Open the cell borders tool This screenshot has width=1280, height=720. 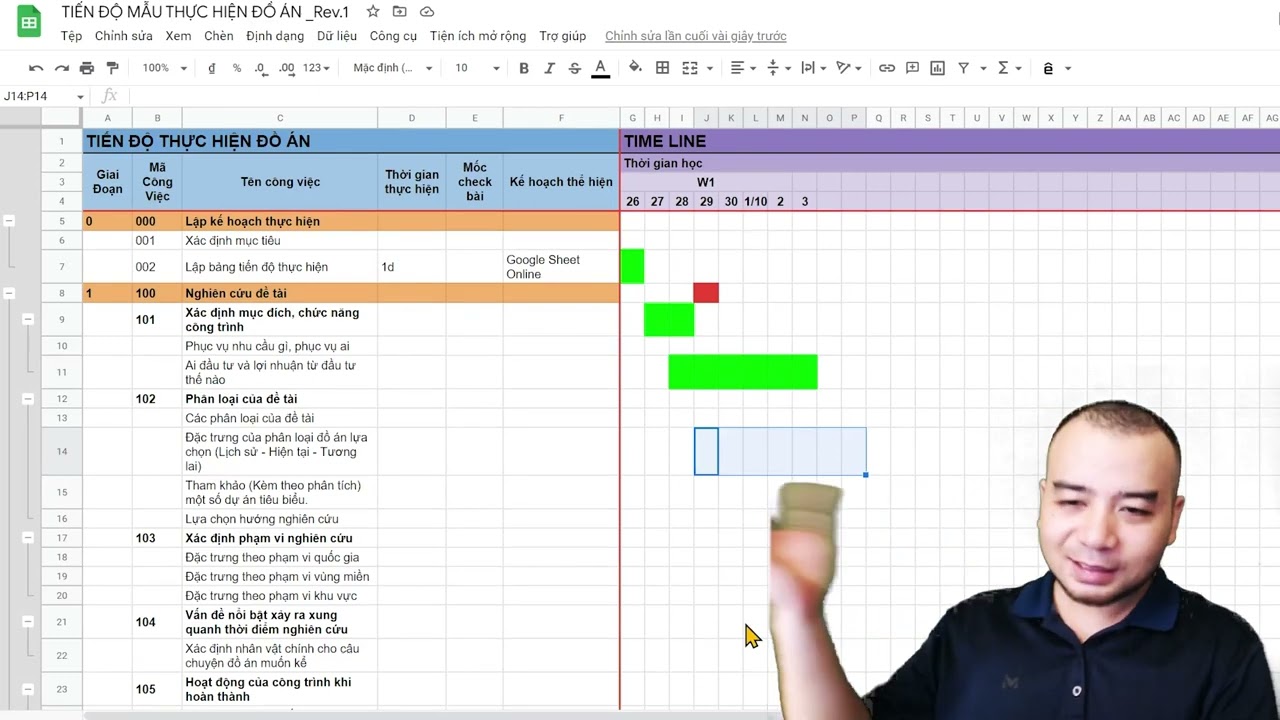(662, 68)
